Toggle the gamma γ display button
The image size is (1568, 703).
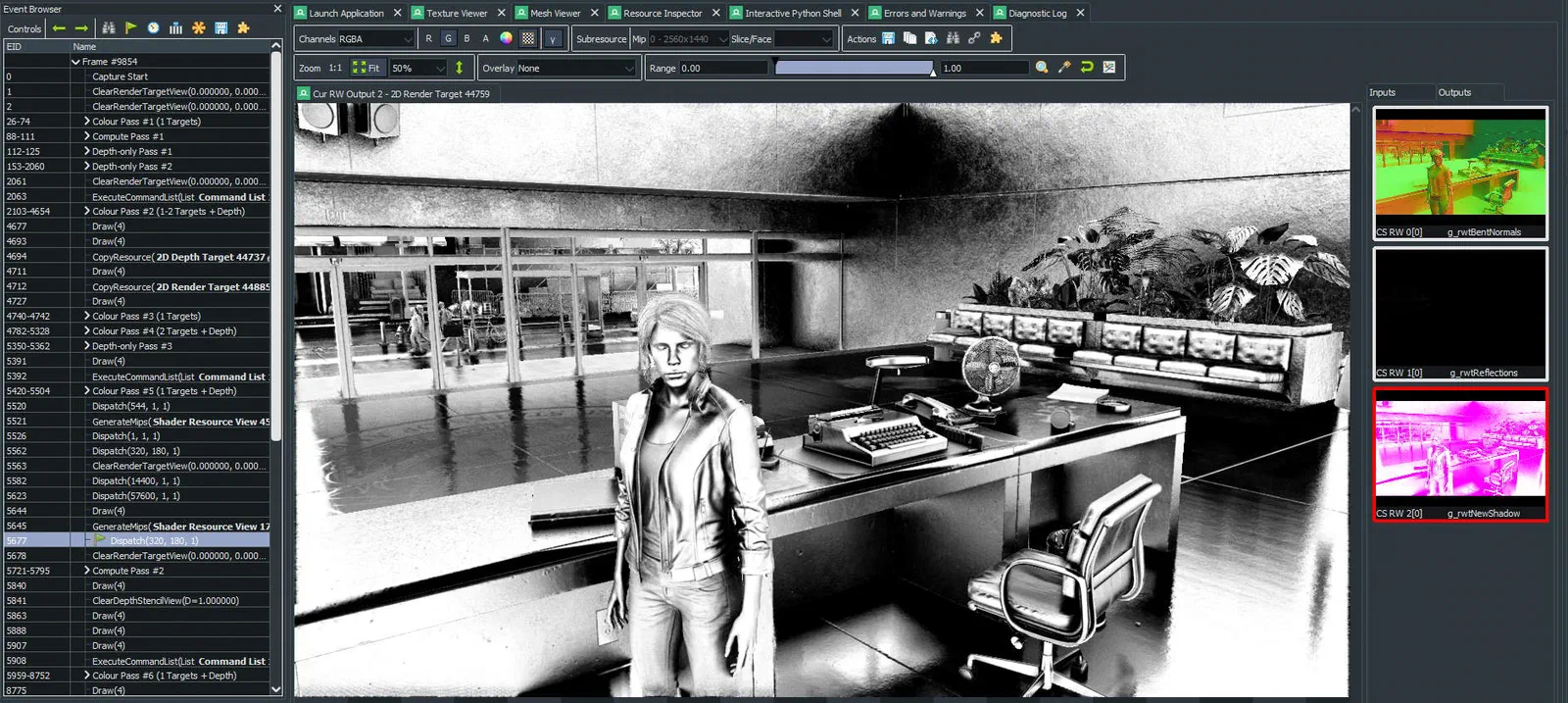(553, 38)
